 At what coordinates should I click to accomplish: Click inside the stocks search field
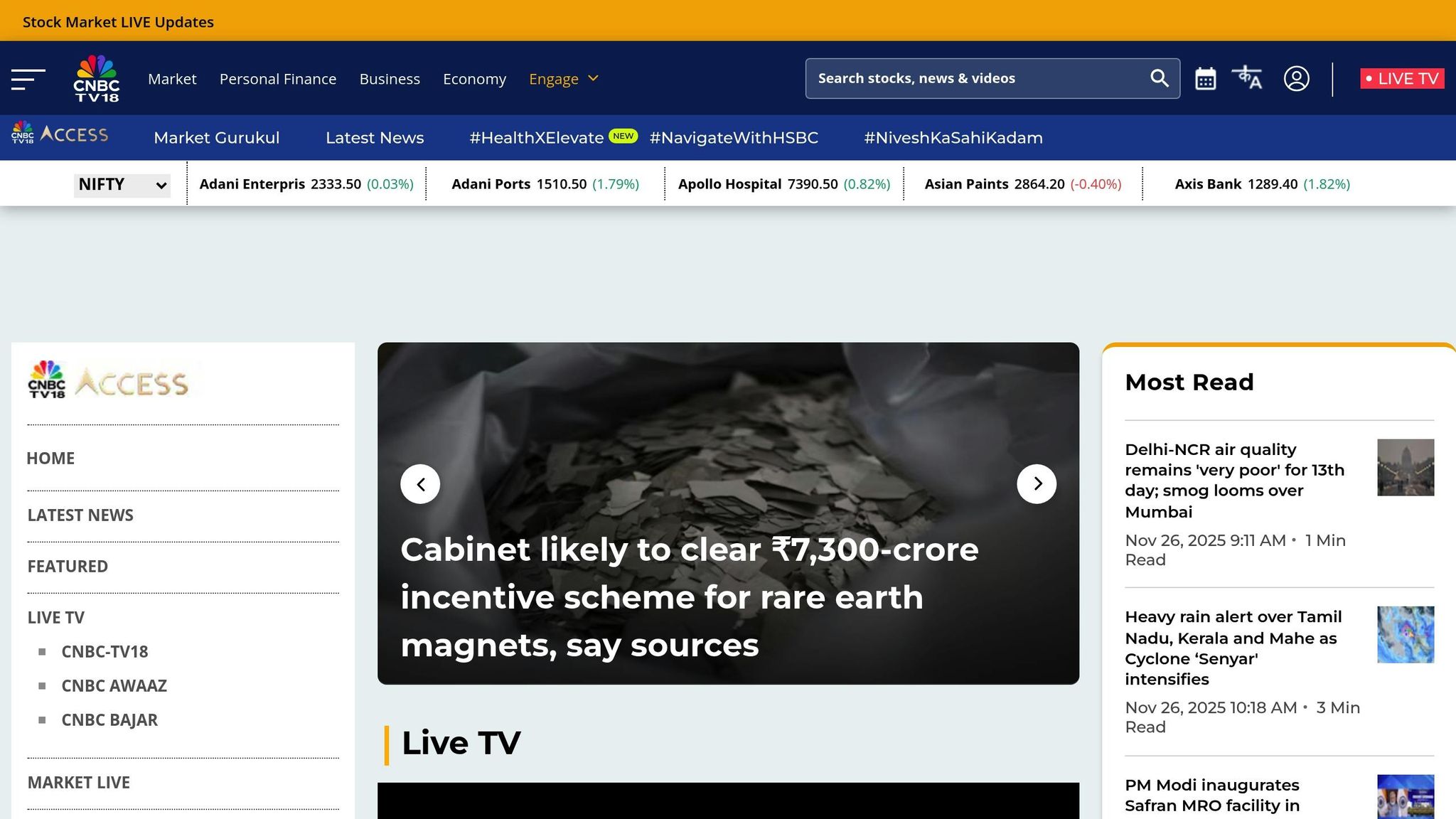(960, 78)
